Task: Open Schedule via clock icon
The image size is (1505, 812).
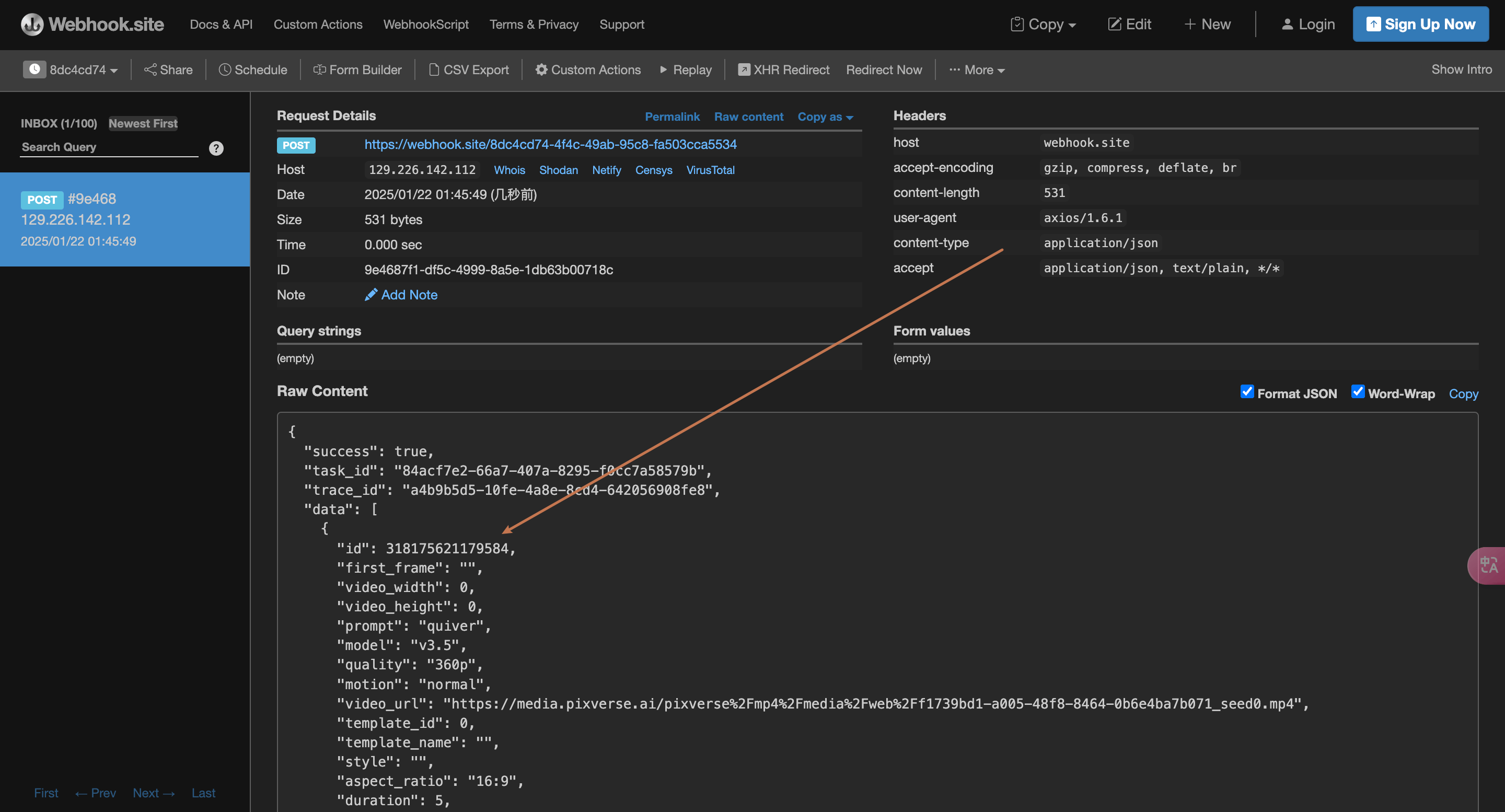Action: click(225, 69)
